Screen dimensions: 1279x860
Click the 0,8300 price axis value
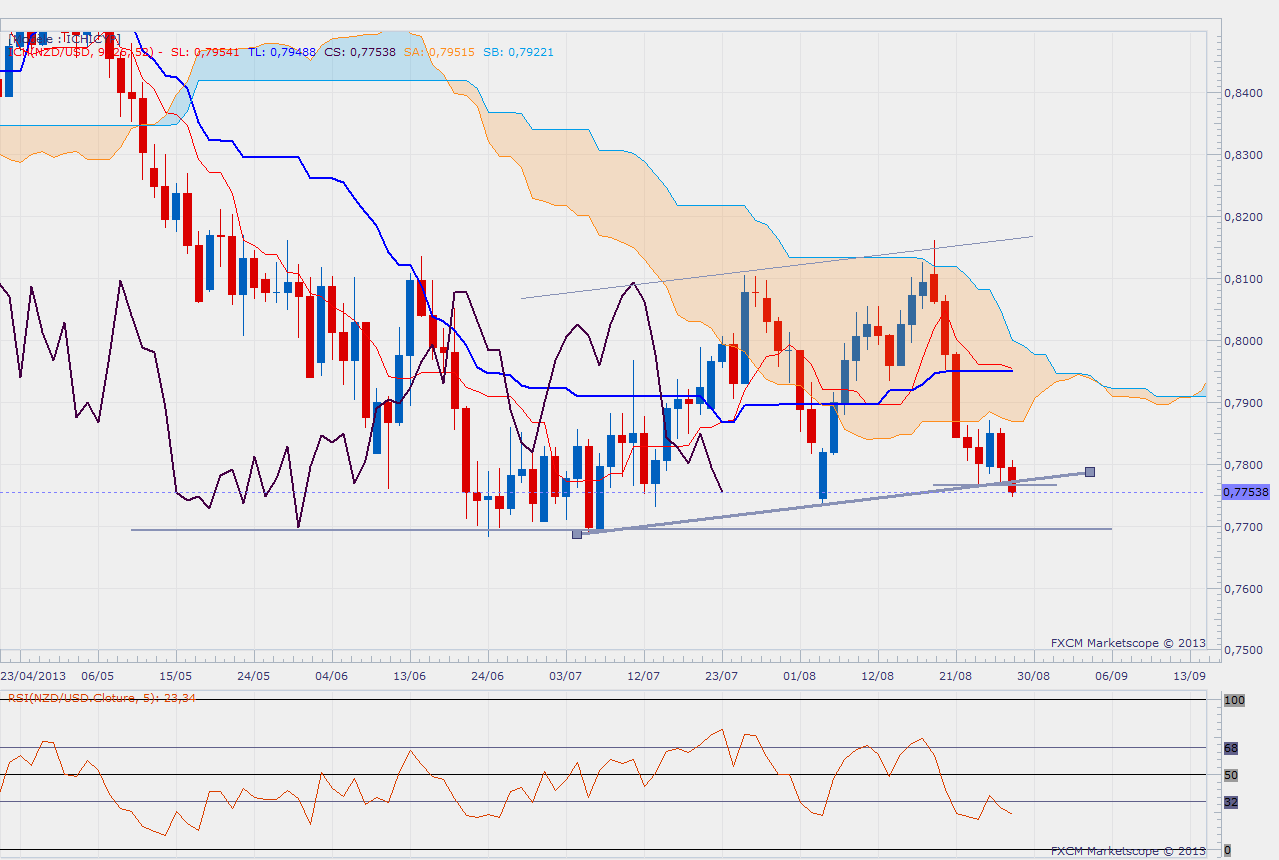(x=1243, y=155)
